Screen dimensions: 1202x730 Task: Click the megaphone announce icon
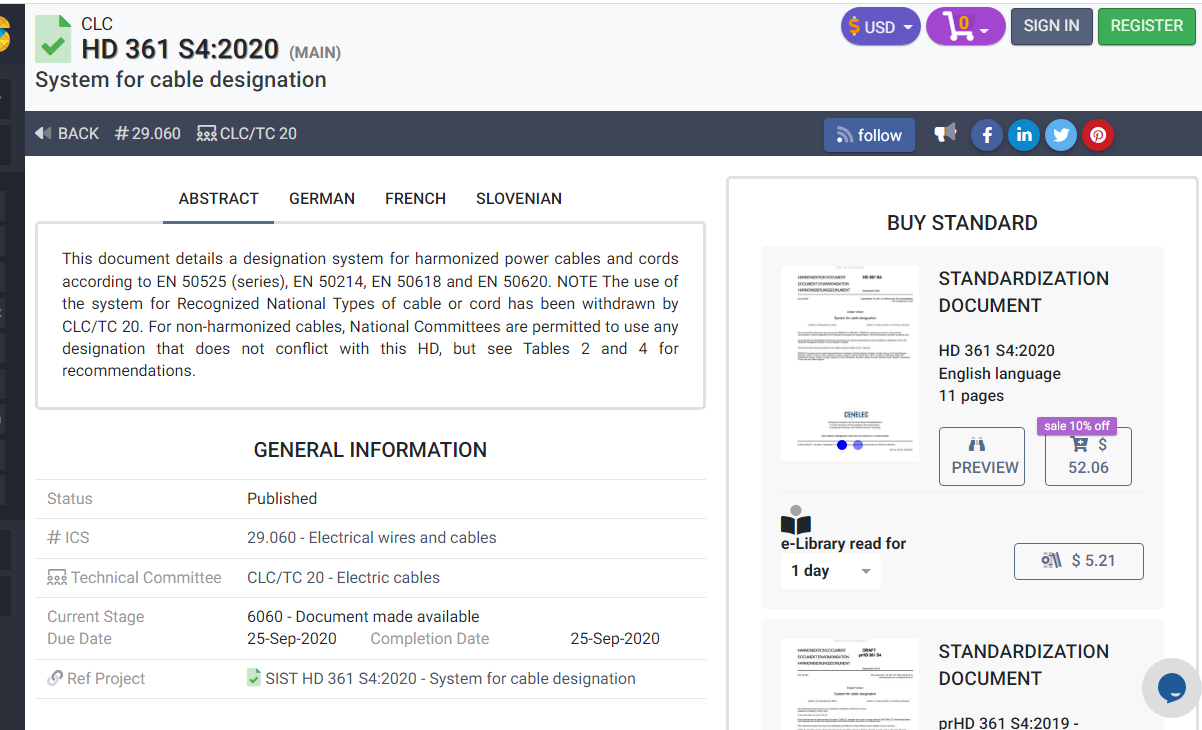pyautogui.click(x=945, y=133)
